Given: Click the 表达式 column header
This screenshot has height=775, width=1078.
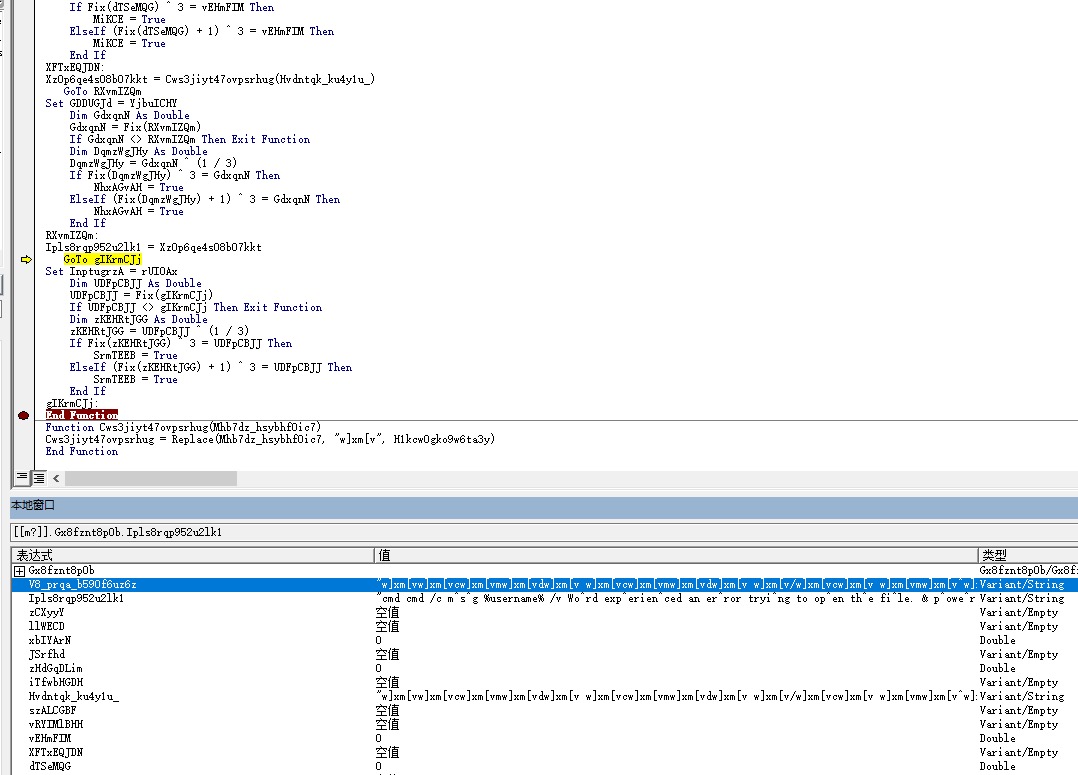Looking at the screenshot, I should 192,556.
